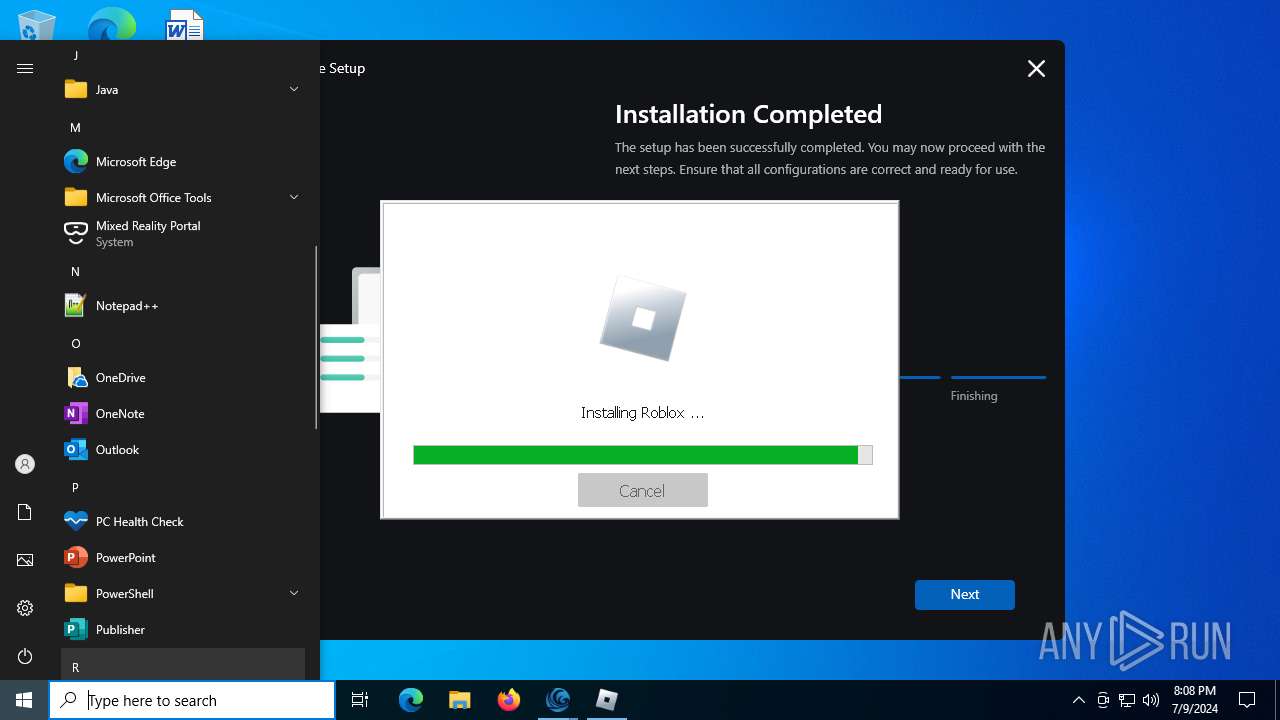Open Mixed Reality Portal app
This screenshot has width=1280, height=720.
(x=183, y=233)
